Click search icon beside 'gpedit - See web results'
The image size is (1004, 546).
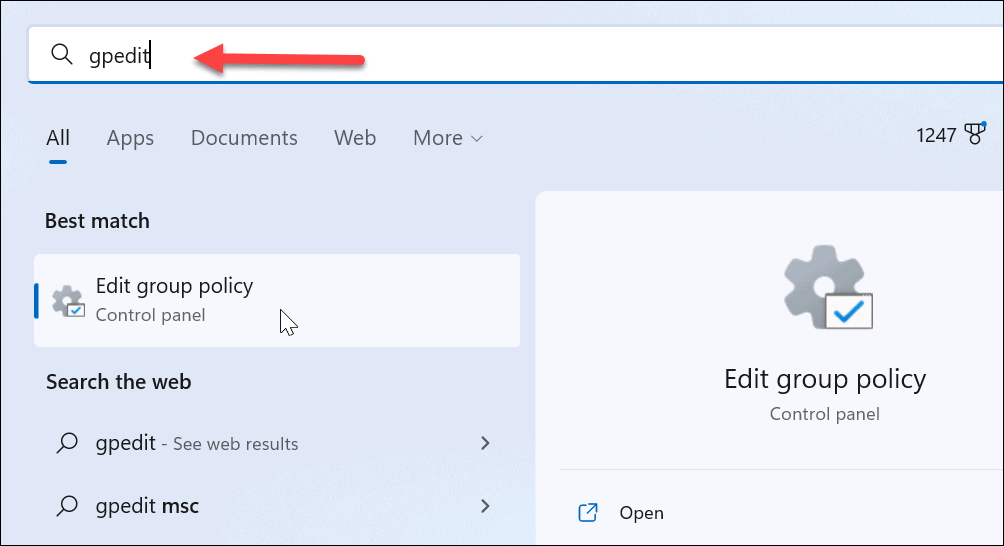pyautogui.click(x=66, y=443)
